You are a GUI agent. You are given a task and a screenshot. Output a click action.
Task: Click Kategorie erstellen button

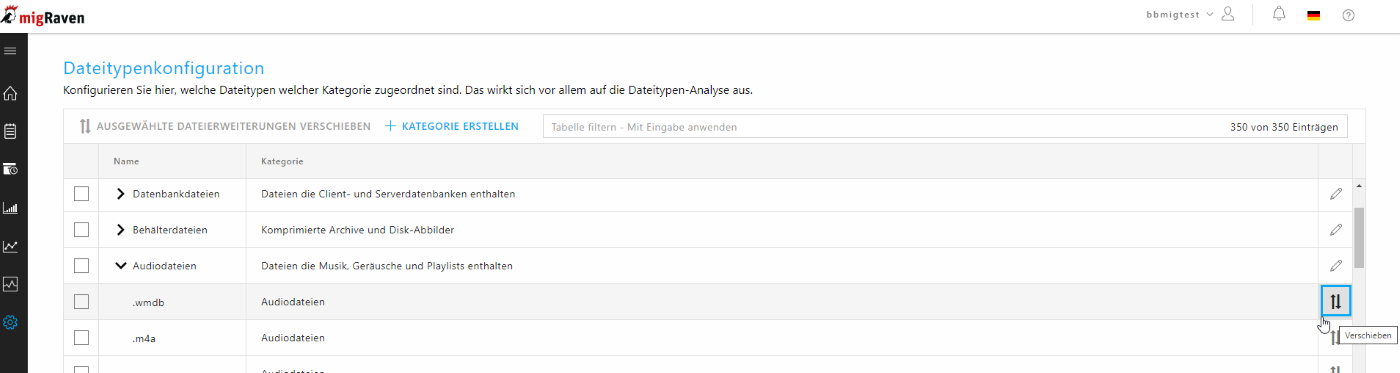pos(452,127)
